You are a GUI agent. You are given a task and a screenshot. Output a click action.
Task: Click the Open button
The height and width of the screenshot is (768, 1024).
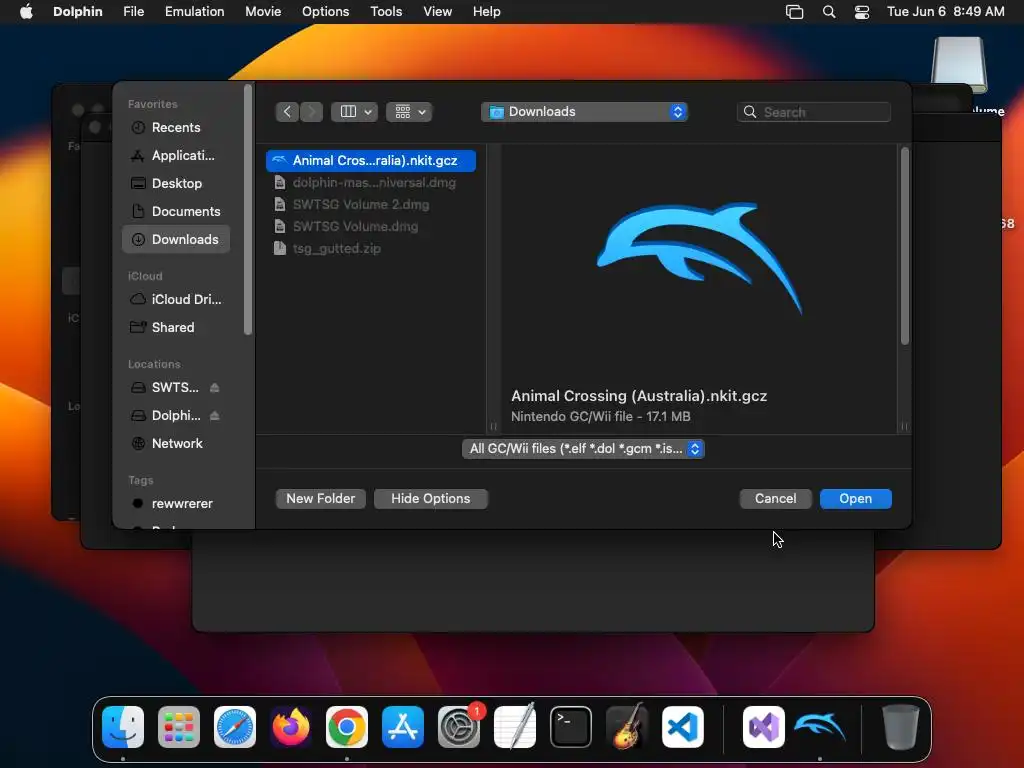tap(856, 498)
